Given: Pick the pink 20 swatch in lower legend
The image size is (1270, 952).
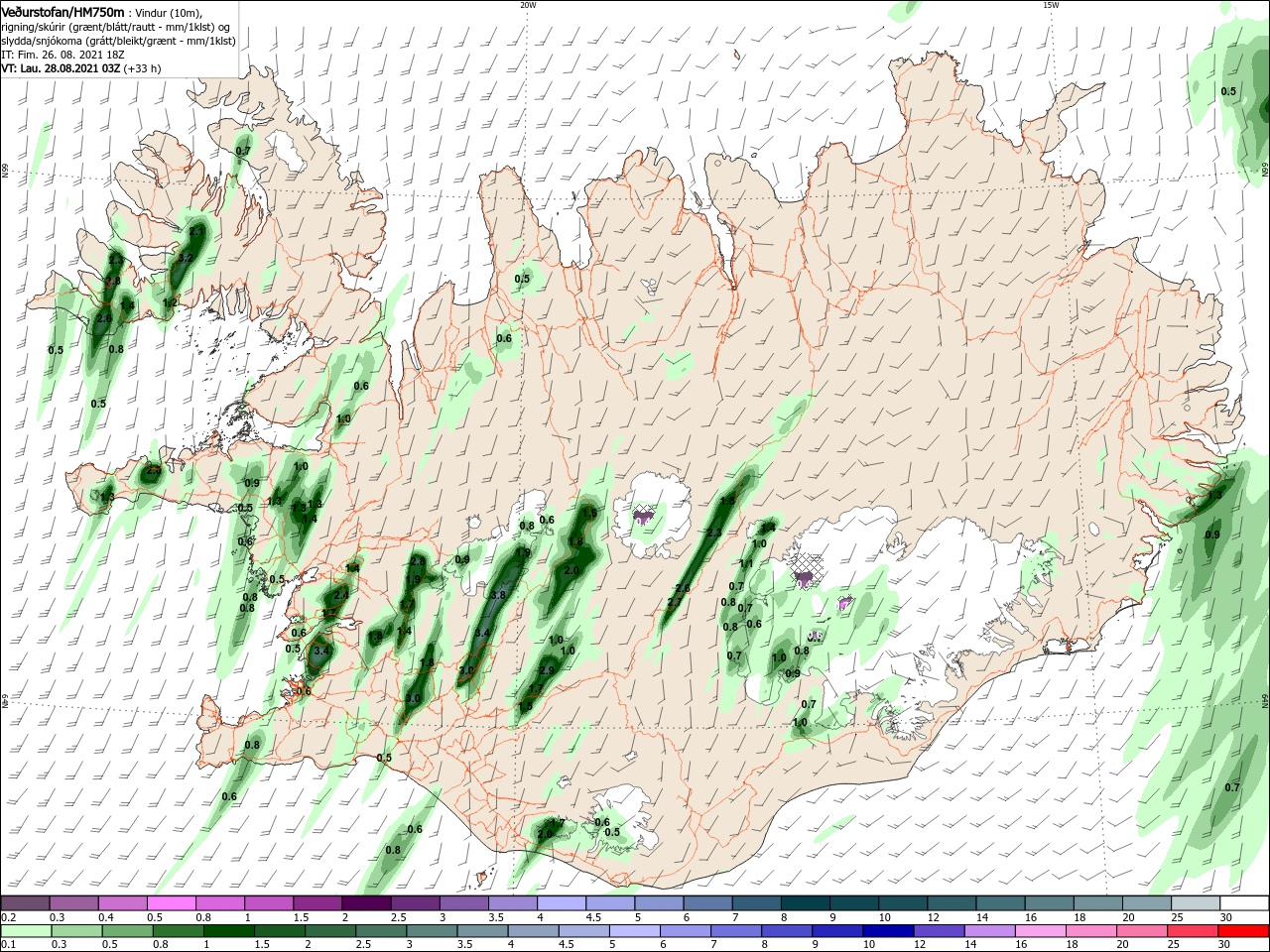Looking at the screenshot, I should pos(1143,931).
